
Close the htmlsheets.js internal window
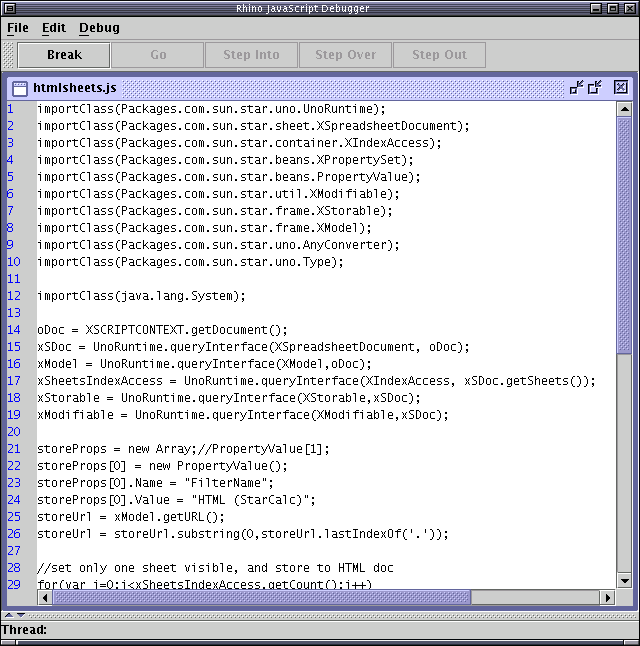[x=620, y=88]
